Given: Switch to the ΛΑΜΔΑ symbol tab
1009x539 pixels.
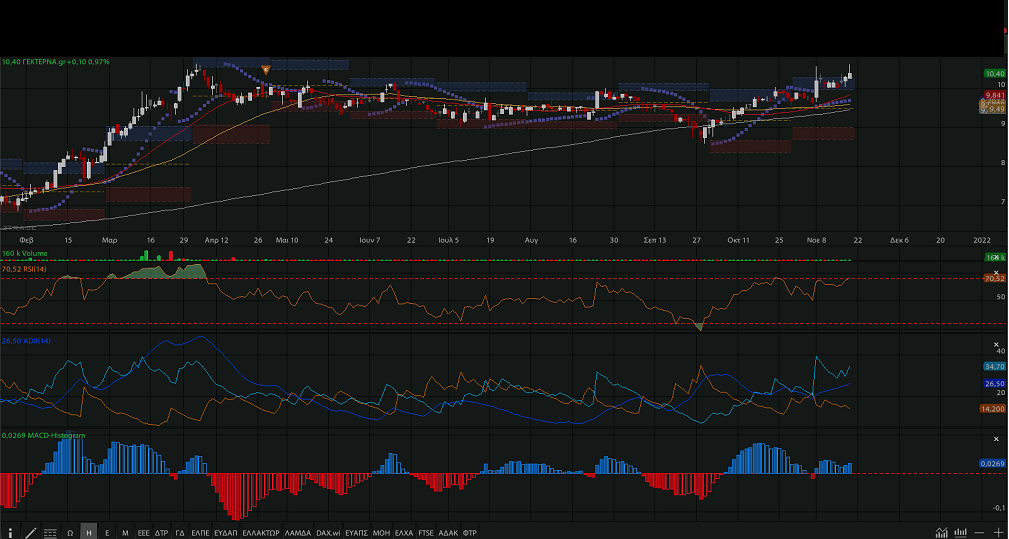Looking at the screenshot, I should coord(298,533).
